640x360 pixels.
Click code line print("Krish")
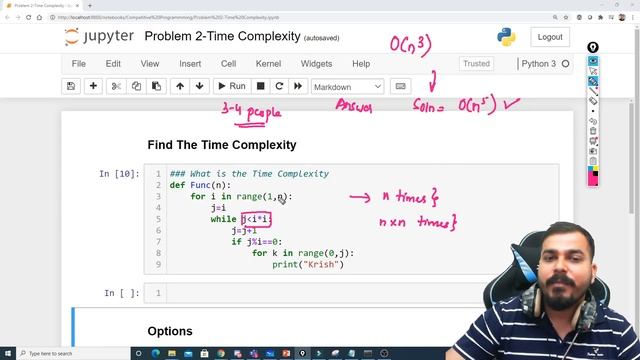click(x=308, y=264)
